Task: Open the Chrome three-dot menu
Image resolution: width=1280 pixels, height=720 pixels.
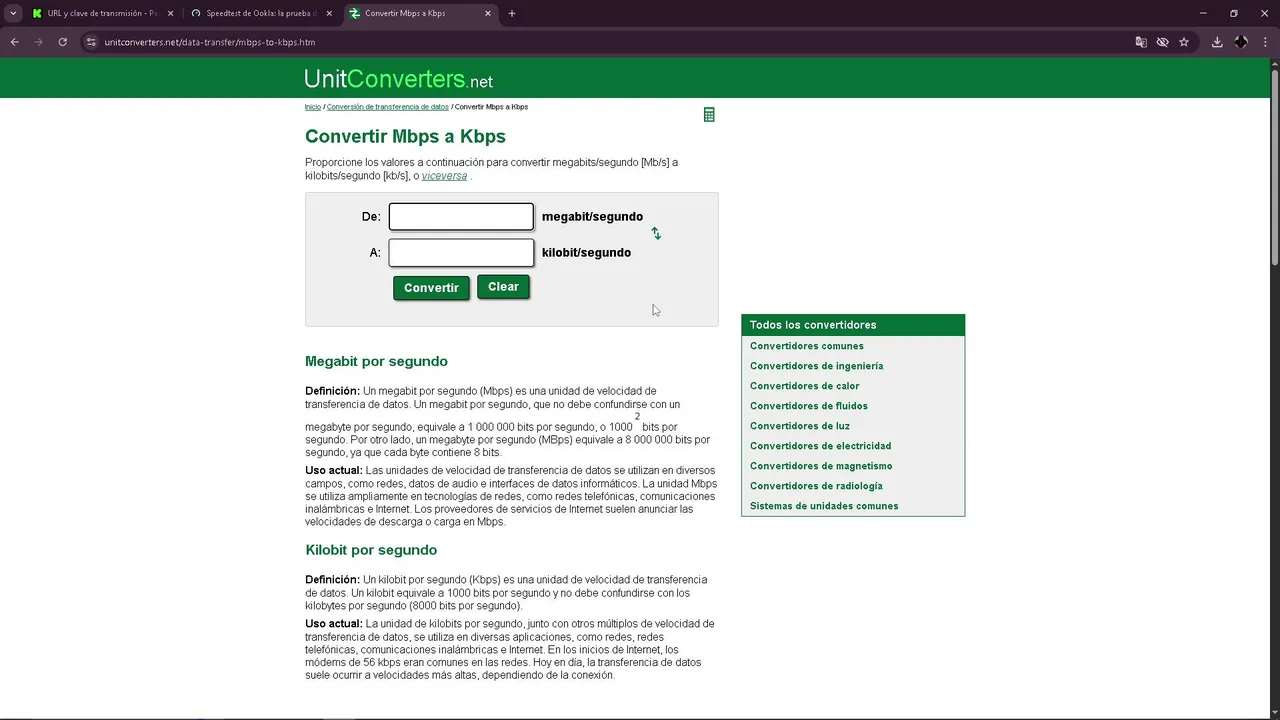Action: (x=1265, y=42)
